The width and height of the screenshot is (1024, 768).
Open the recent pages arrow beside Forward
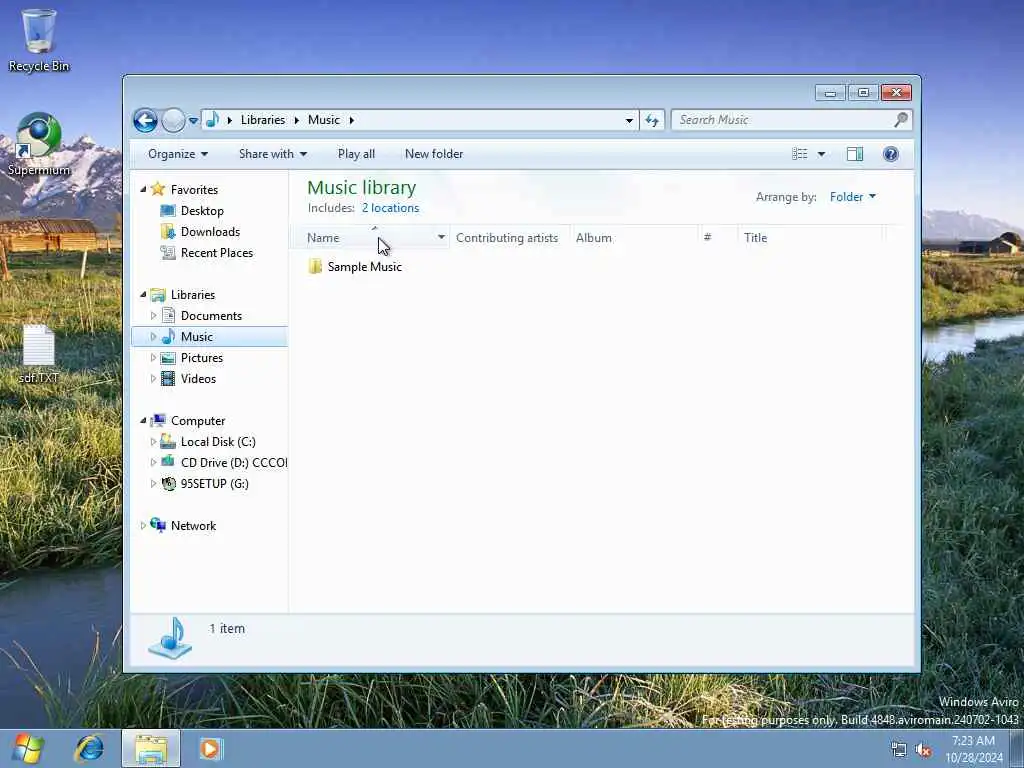(x=193, y=120)
